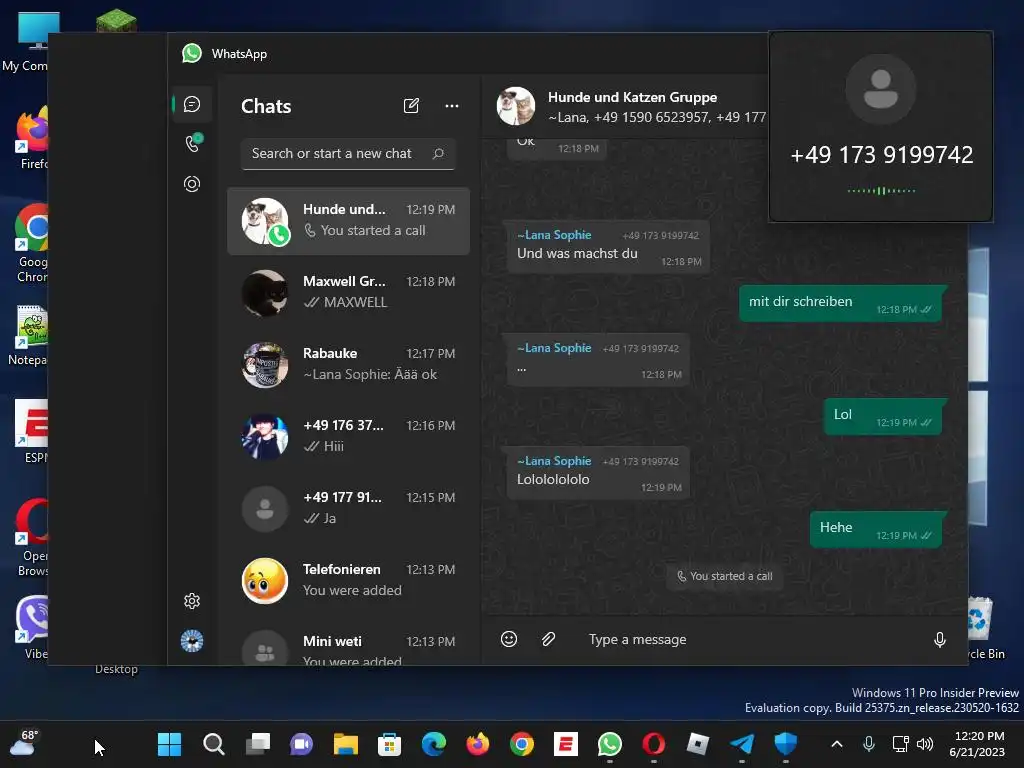The width and height of the screenshot is (1024, 768).
Task: Start a new chat with compose icon
Action: (411, 106)
